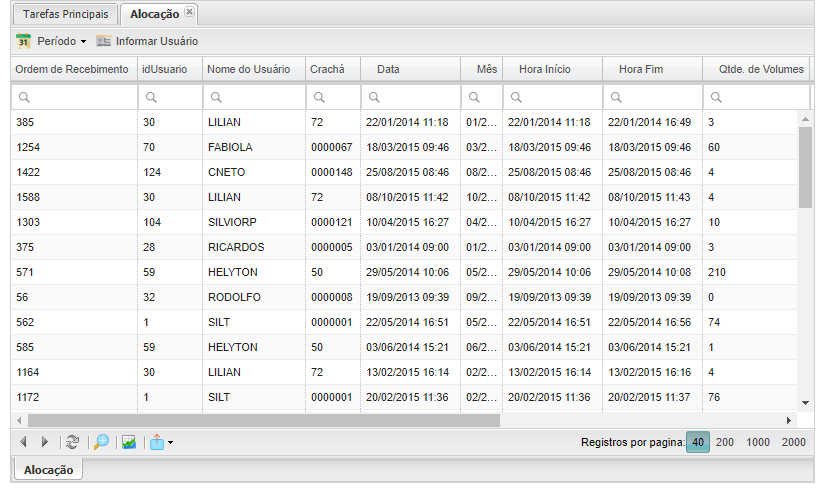Image resolution: width=825 pixels, height=493 pixels.
Task: Focus the Nome do Usuário filter field
Action: click(x=254, y=97)
